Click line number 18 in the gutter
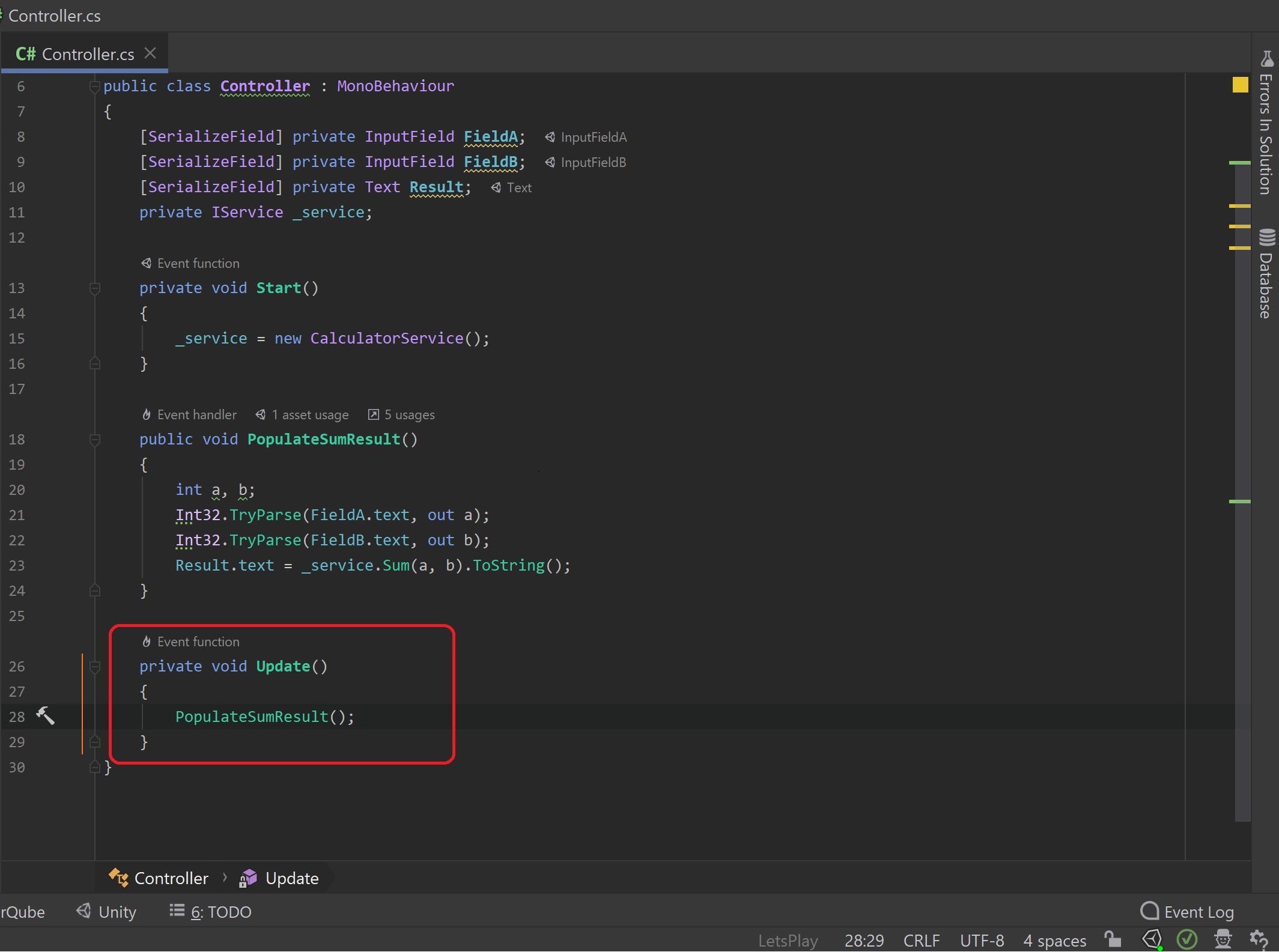Screen dimensions: 1279x952 tap(17, 439)
